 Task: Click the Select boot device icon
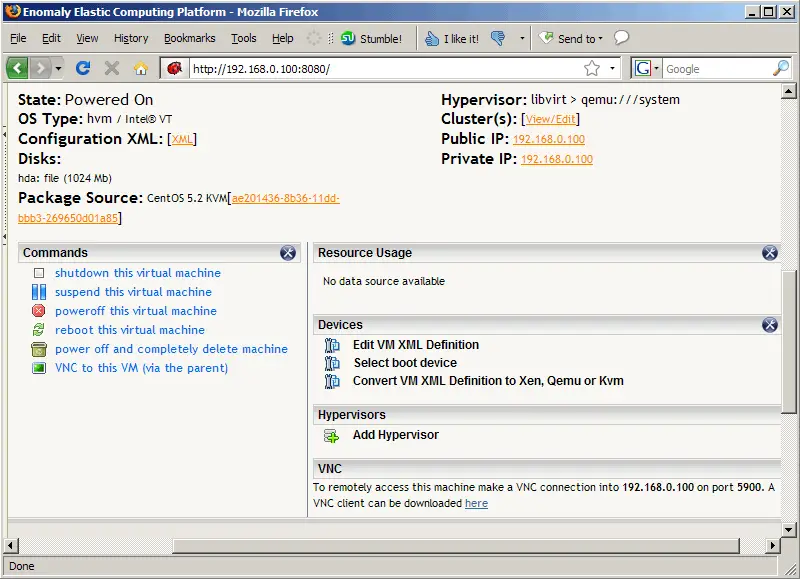[x=332, y=363]
